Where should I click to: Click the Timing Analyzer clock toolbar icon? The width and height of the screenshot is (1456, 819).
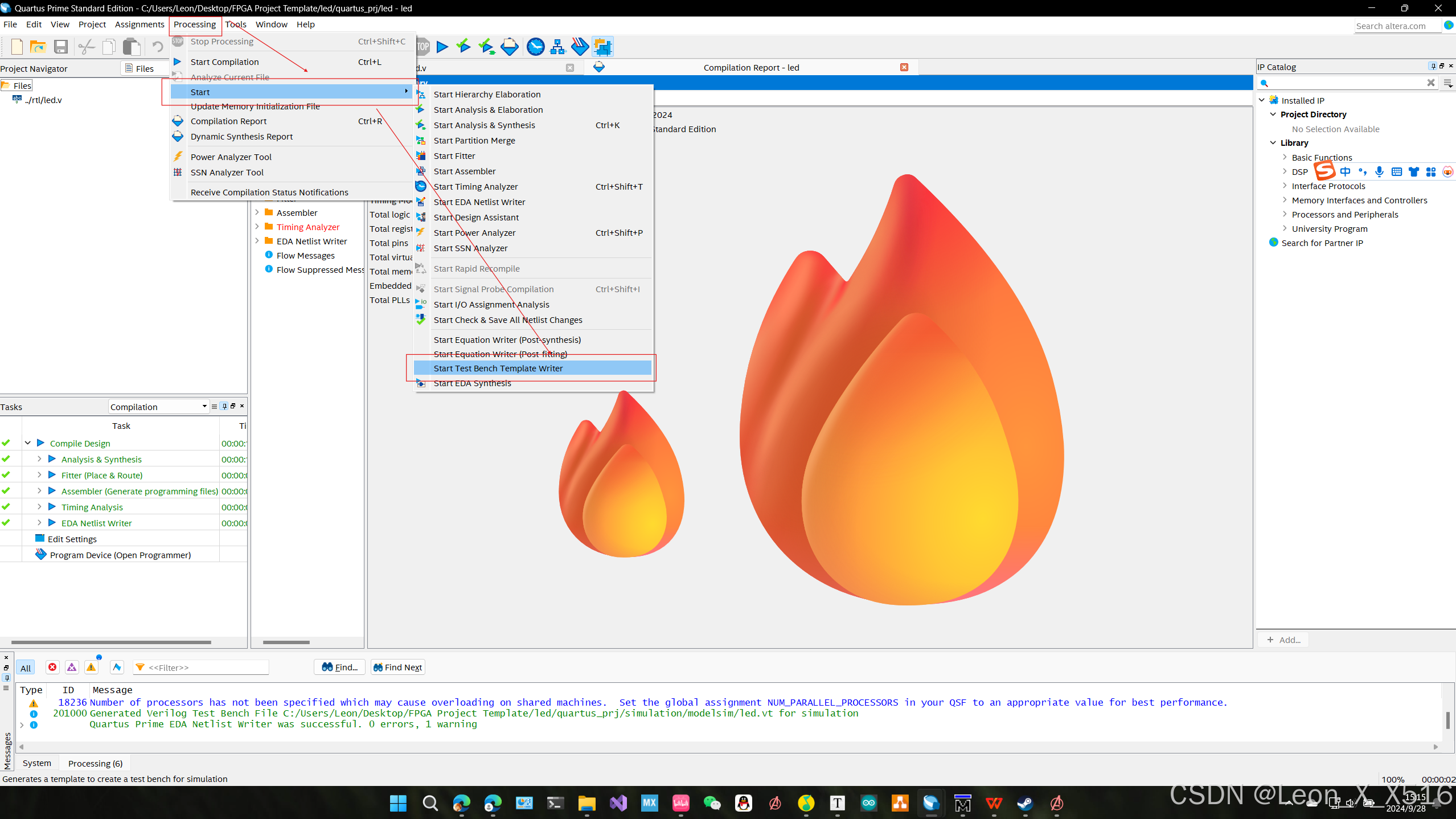pyautogui.click(x=535, y=47)
